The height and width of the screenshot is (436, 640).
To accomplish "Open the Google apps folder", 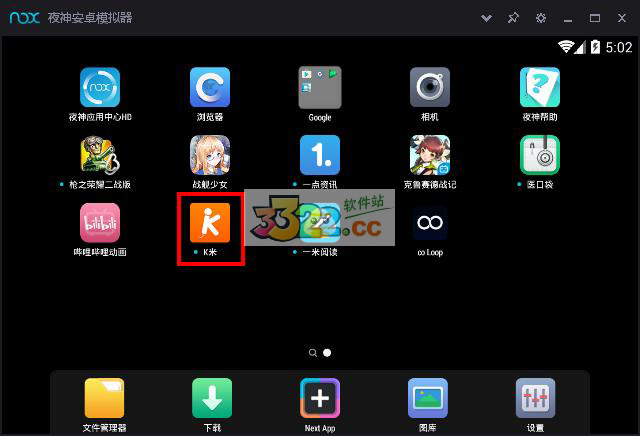I will 320,87.
